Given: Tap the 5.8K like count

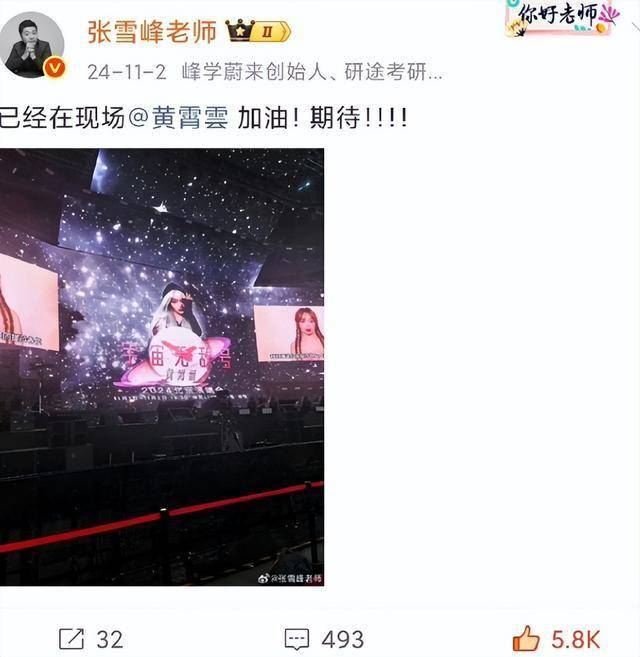Looking at the screenshot, I should 575,639.
